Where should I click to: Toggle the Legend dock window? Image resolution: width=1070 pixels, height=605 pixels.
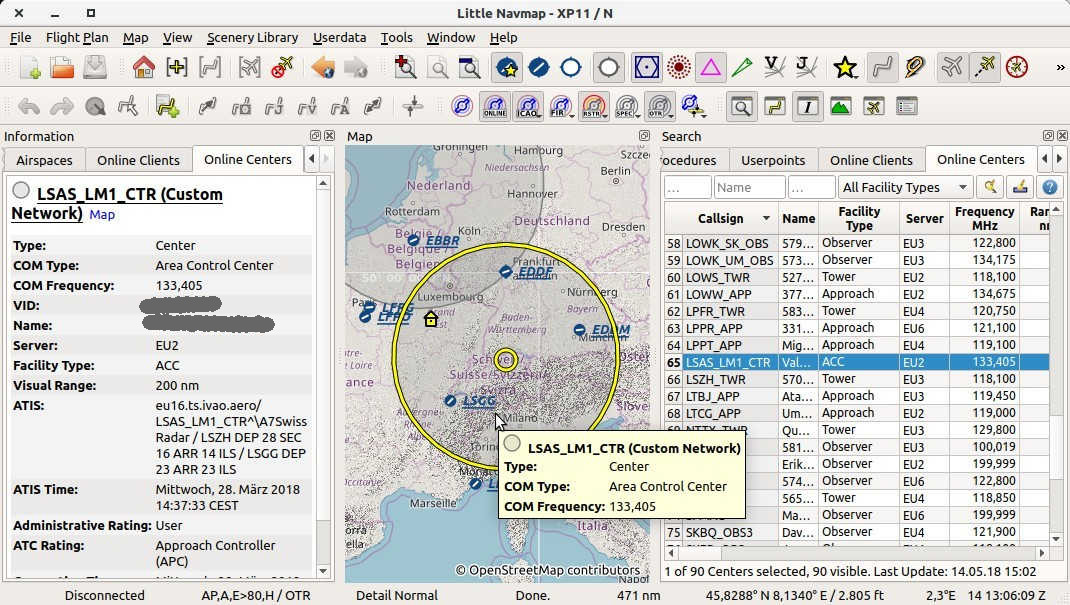coord(907,106)
